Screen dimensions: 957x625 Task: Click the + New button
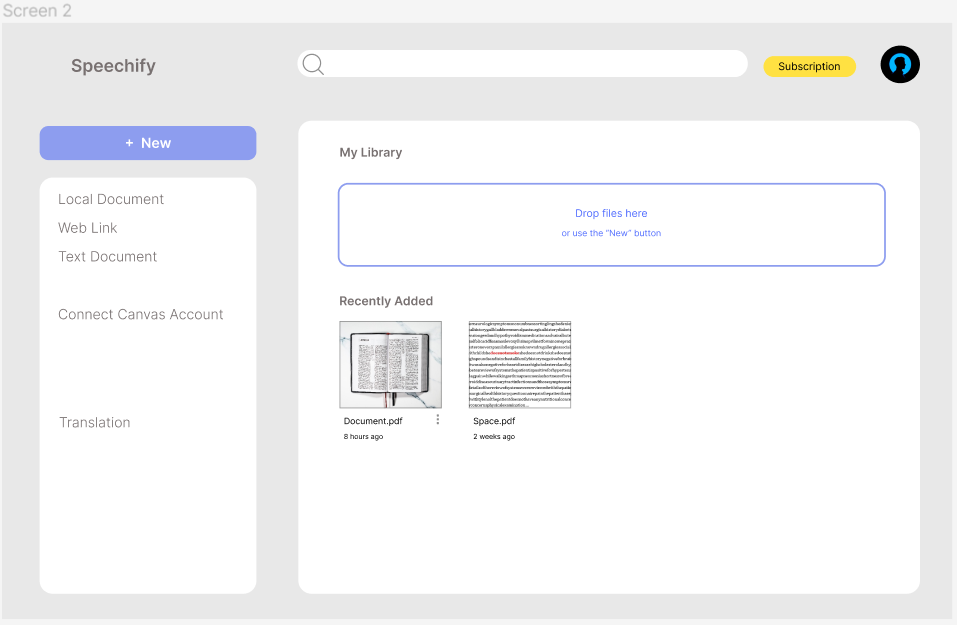click(x=148, y=143)
